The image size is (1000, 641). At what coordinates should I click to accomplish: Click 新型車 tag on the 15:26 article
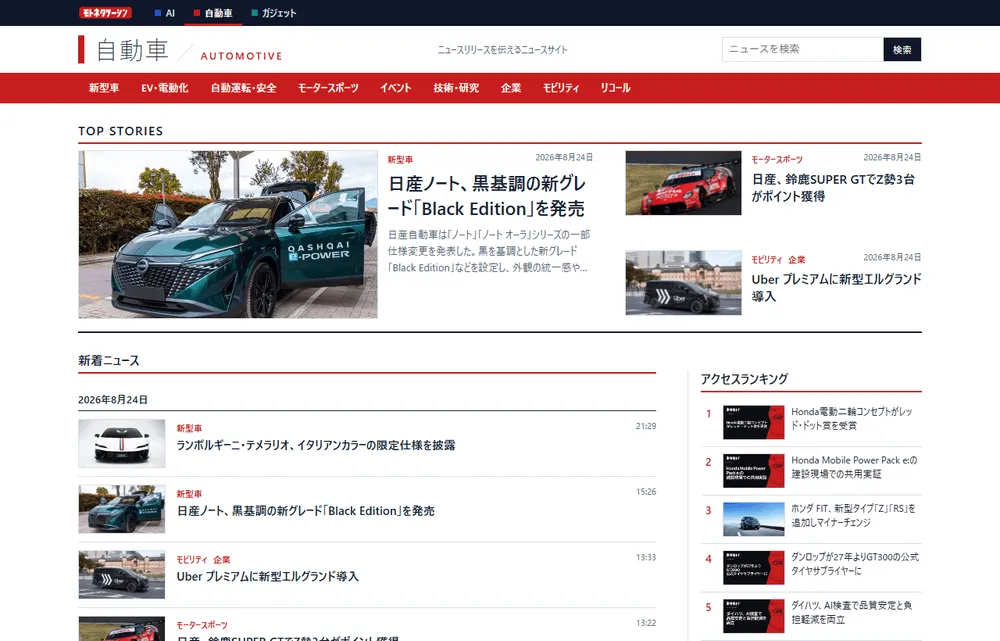point(189,494)
